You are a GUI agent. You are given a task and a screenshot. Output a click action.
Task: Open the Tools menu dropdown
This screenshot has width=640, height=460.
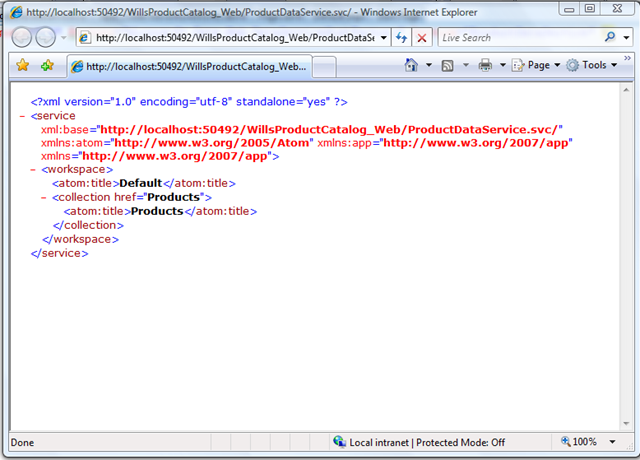click(594, 65)
